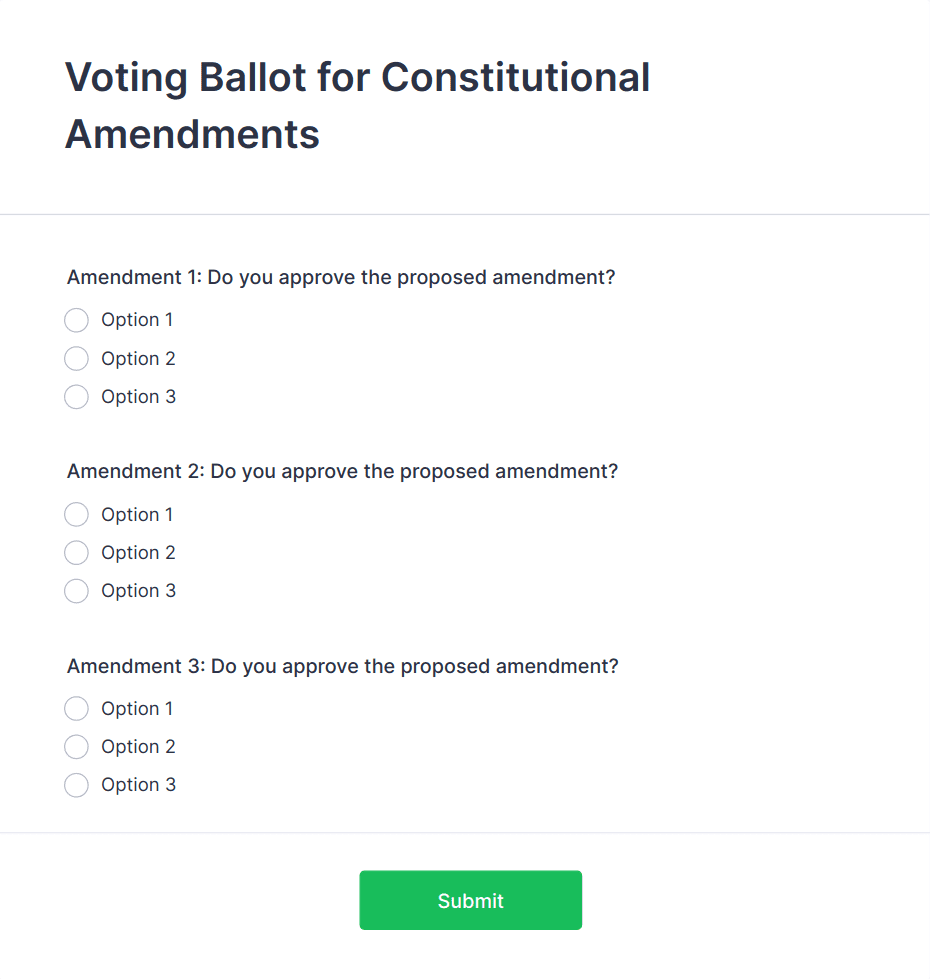Pick Option 3 radio for Amendment 3

(76, 785)
